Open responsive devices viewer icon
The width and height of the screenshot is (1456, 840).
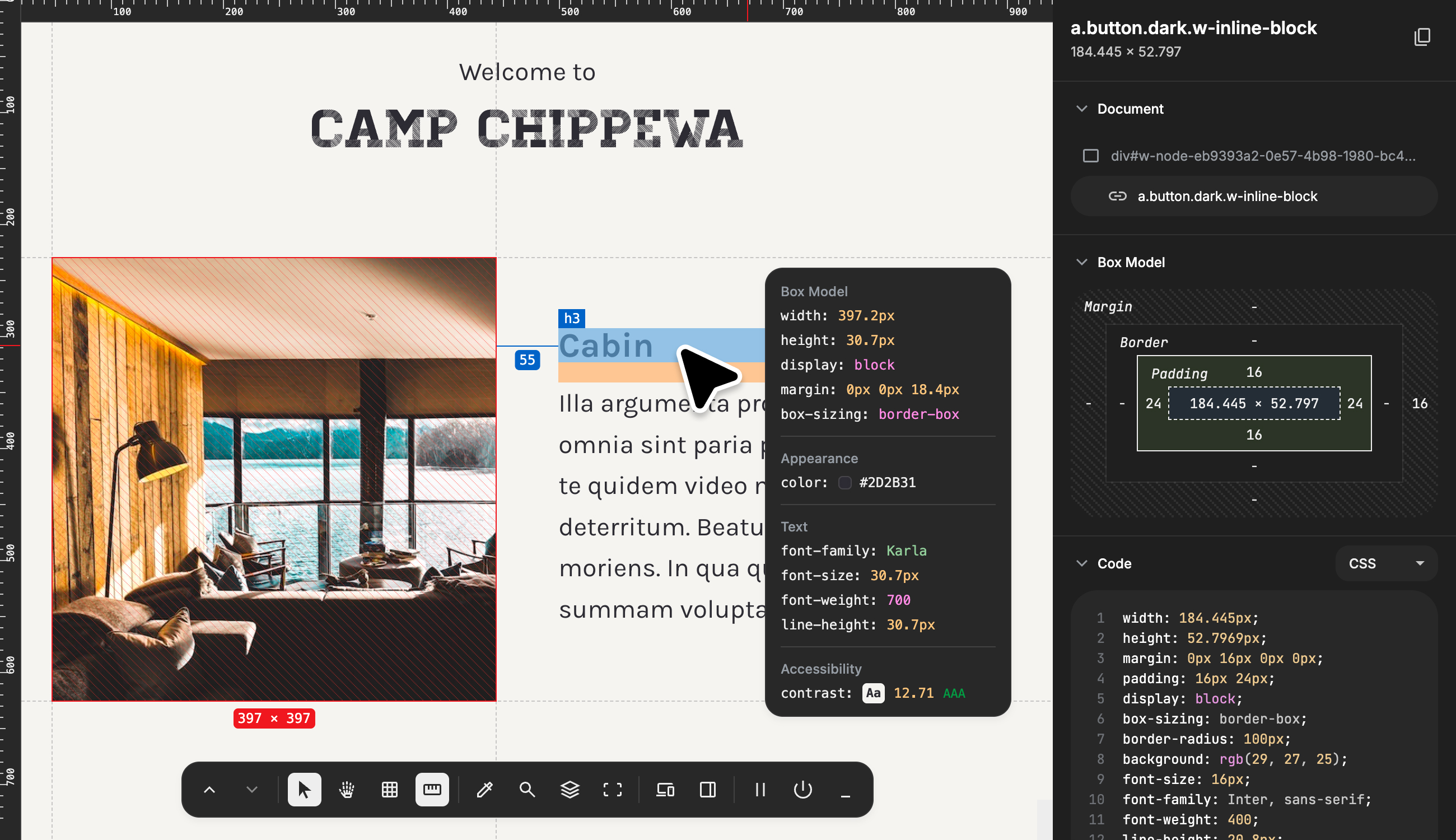coord(665,789)
